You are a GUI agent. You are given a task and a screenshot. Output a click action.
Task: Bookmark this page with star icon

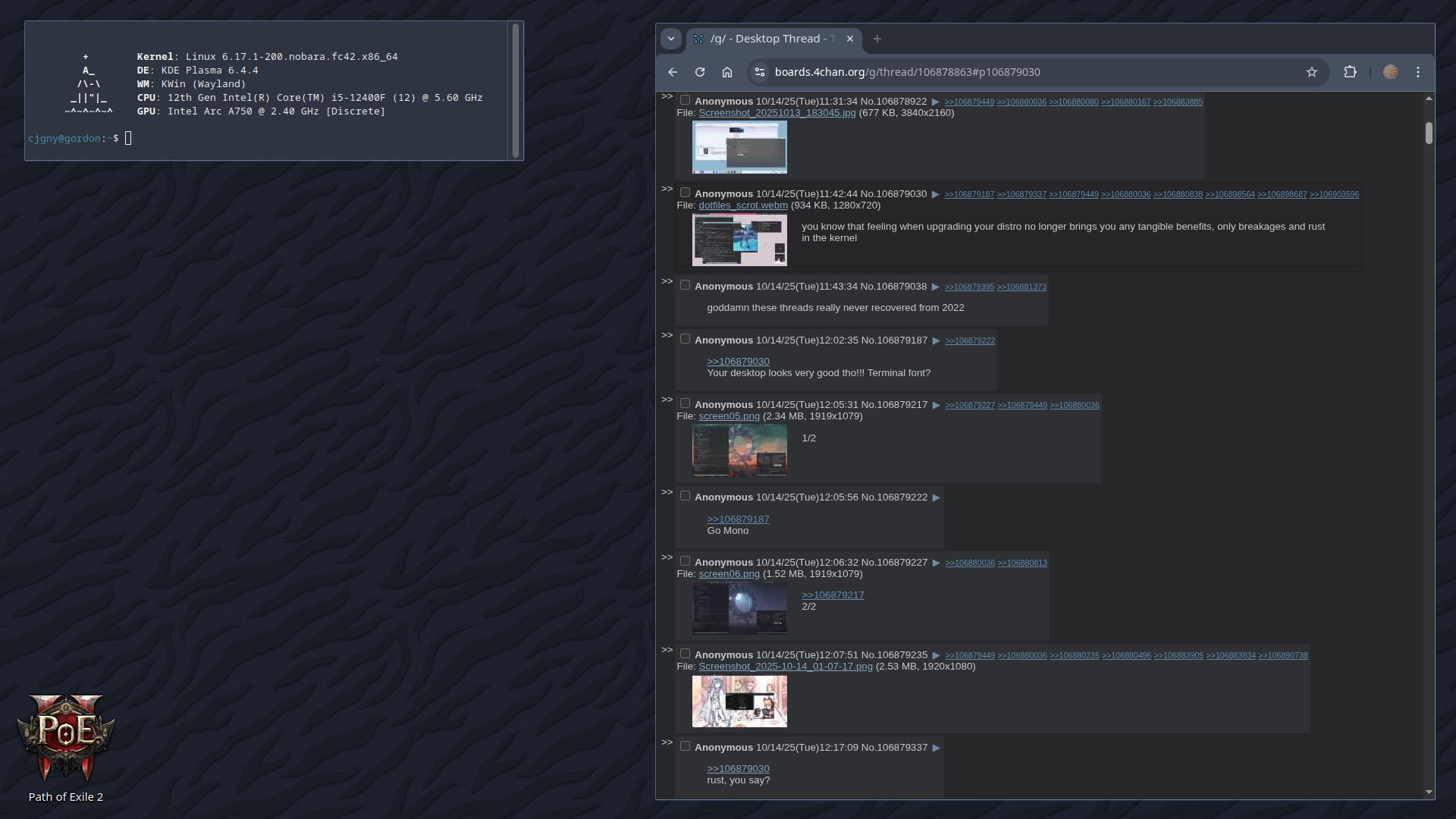(x=1312, y=72)
